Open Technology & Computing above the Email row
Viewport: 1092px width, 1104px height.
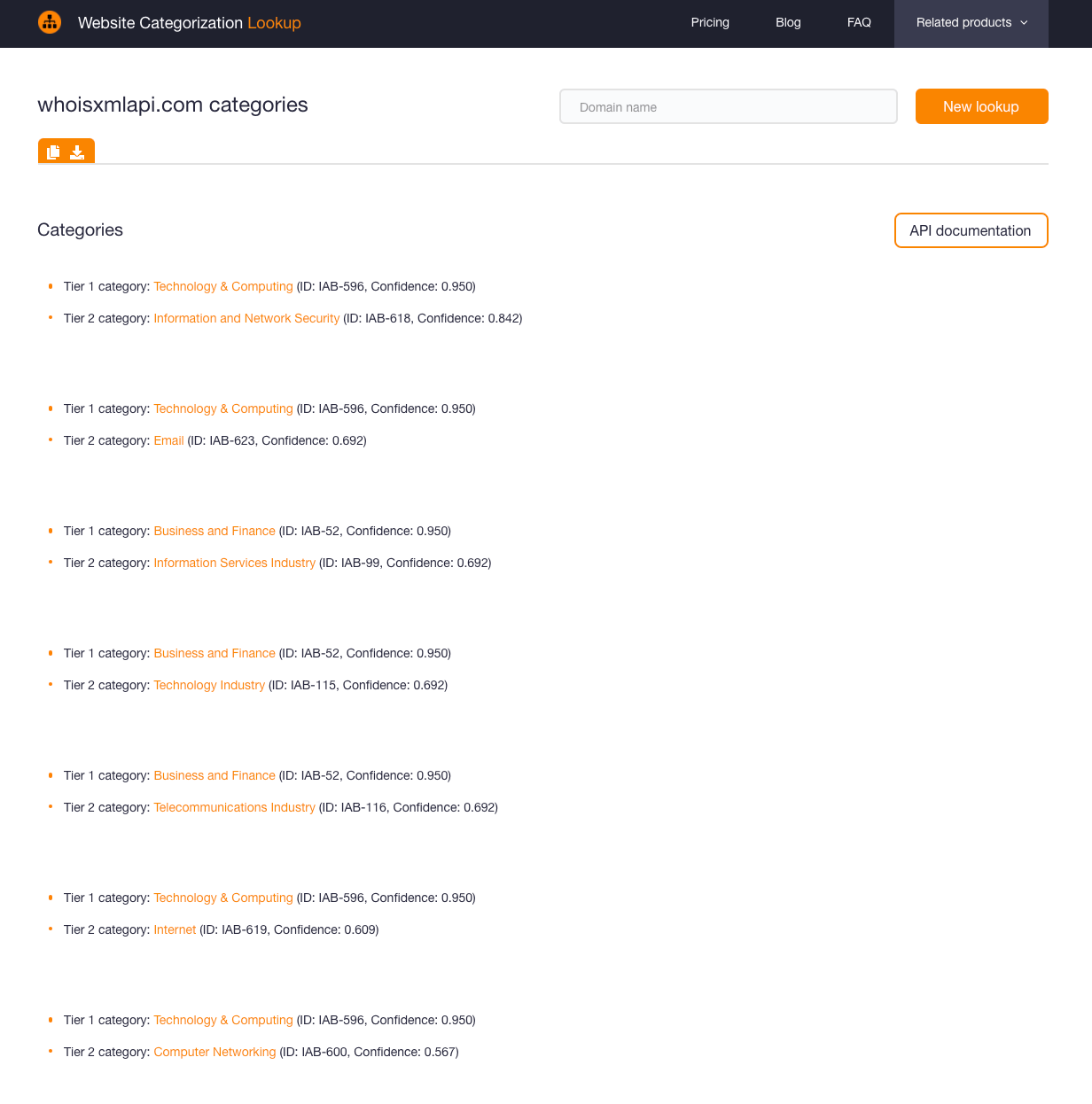[x=223, y=408]
